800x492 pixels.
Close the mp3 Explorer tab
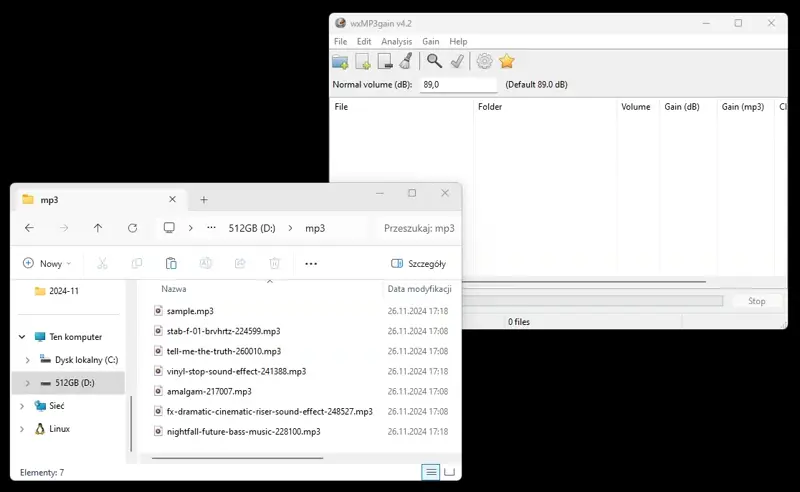point(172,199)
